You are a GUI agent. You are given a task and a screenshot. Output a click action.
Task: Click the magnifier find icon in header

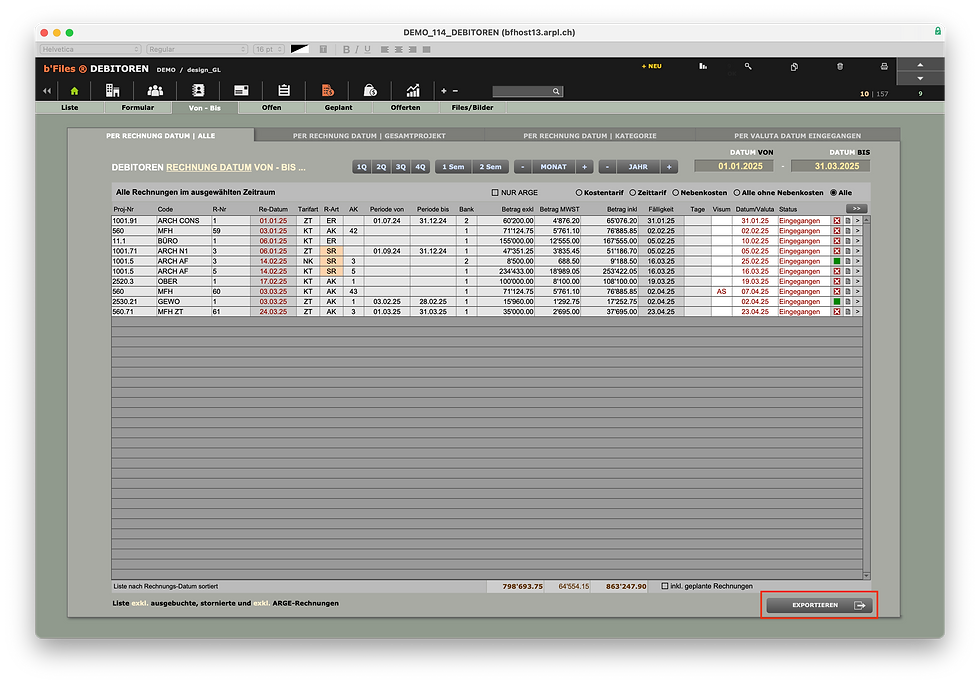[748, 66]
